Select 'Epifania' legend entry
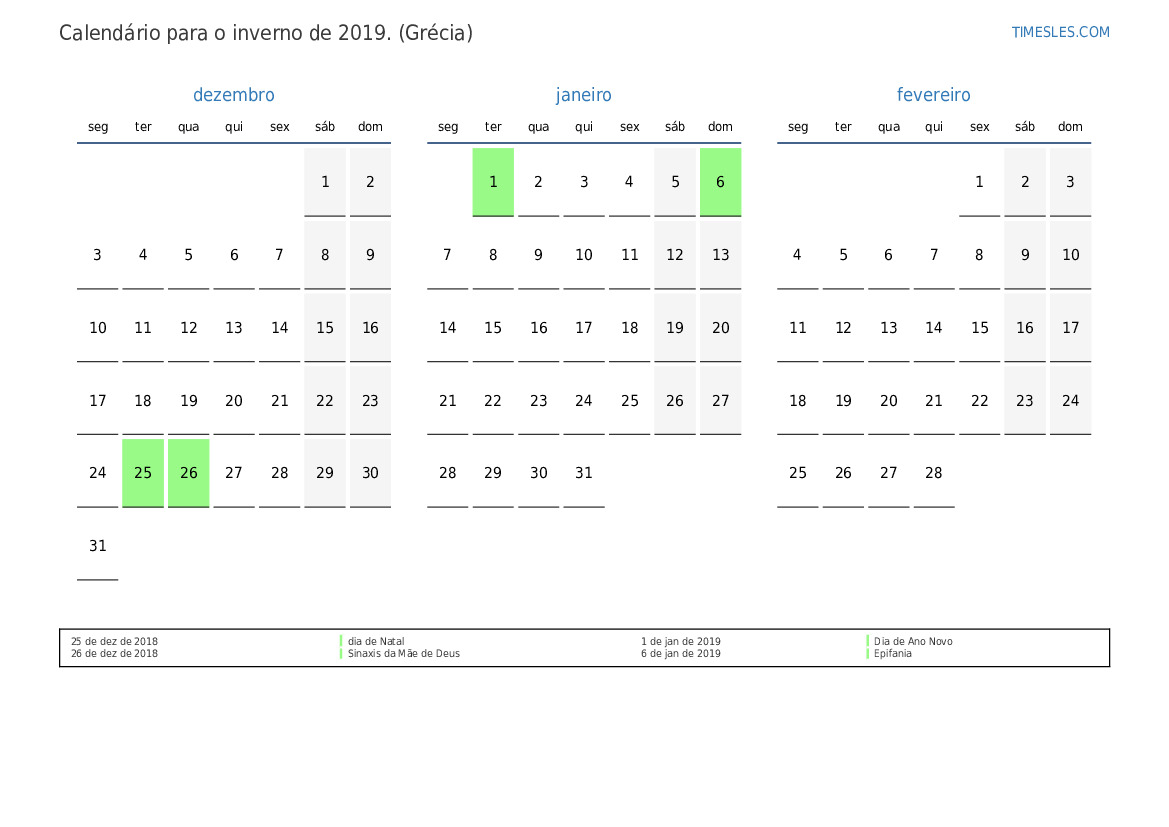 click(x=892, y=654)
